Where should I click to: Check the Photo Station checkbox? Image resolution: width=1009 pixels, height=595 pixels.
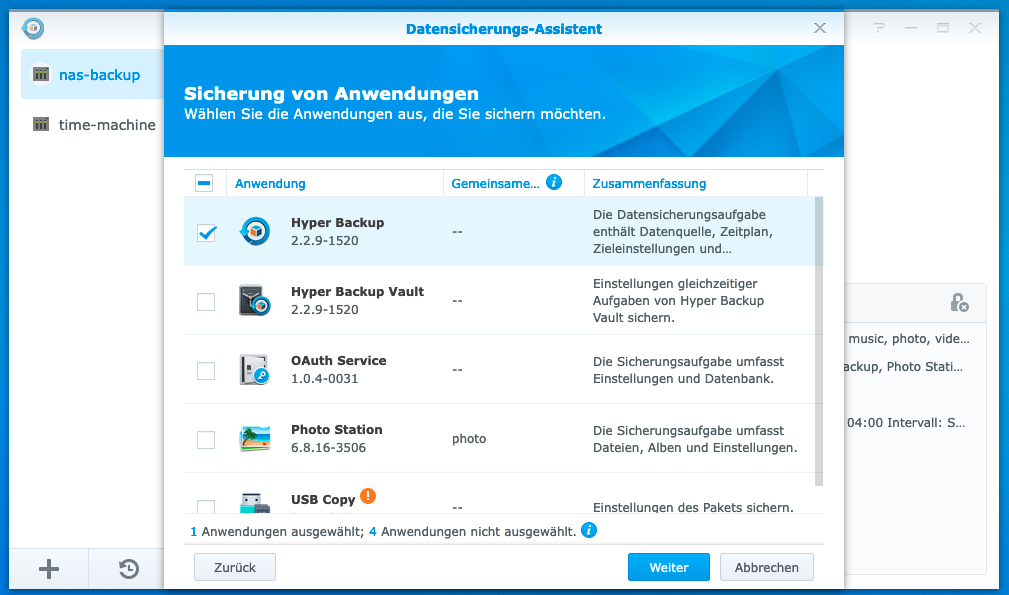[206, 439]
